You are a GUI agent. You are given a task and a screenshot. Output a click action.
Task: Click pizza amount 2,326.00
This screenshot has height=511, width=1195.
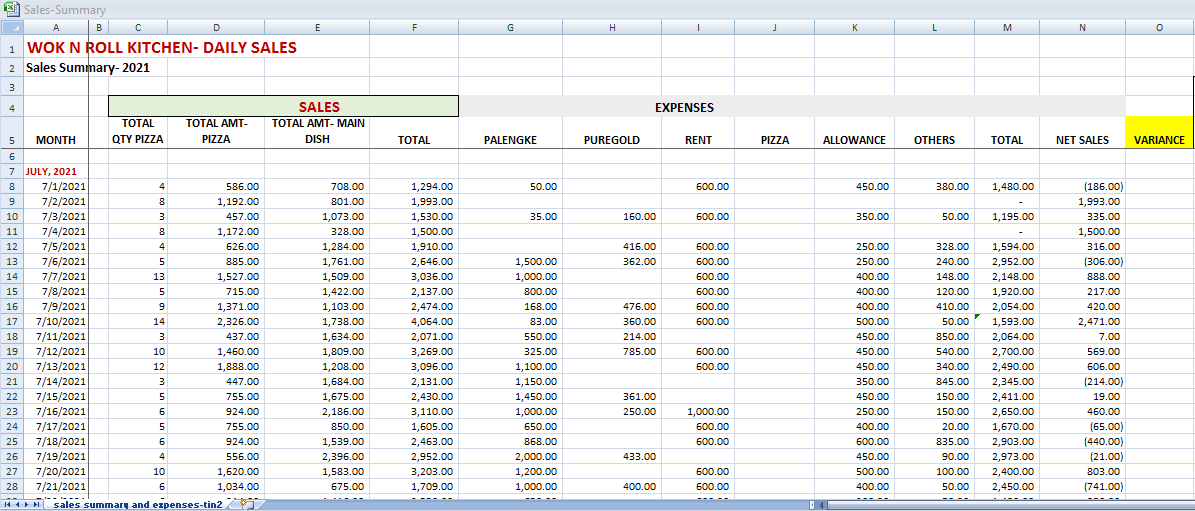coord(216,321)
